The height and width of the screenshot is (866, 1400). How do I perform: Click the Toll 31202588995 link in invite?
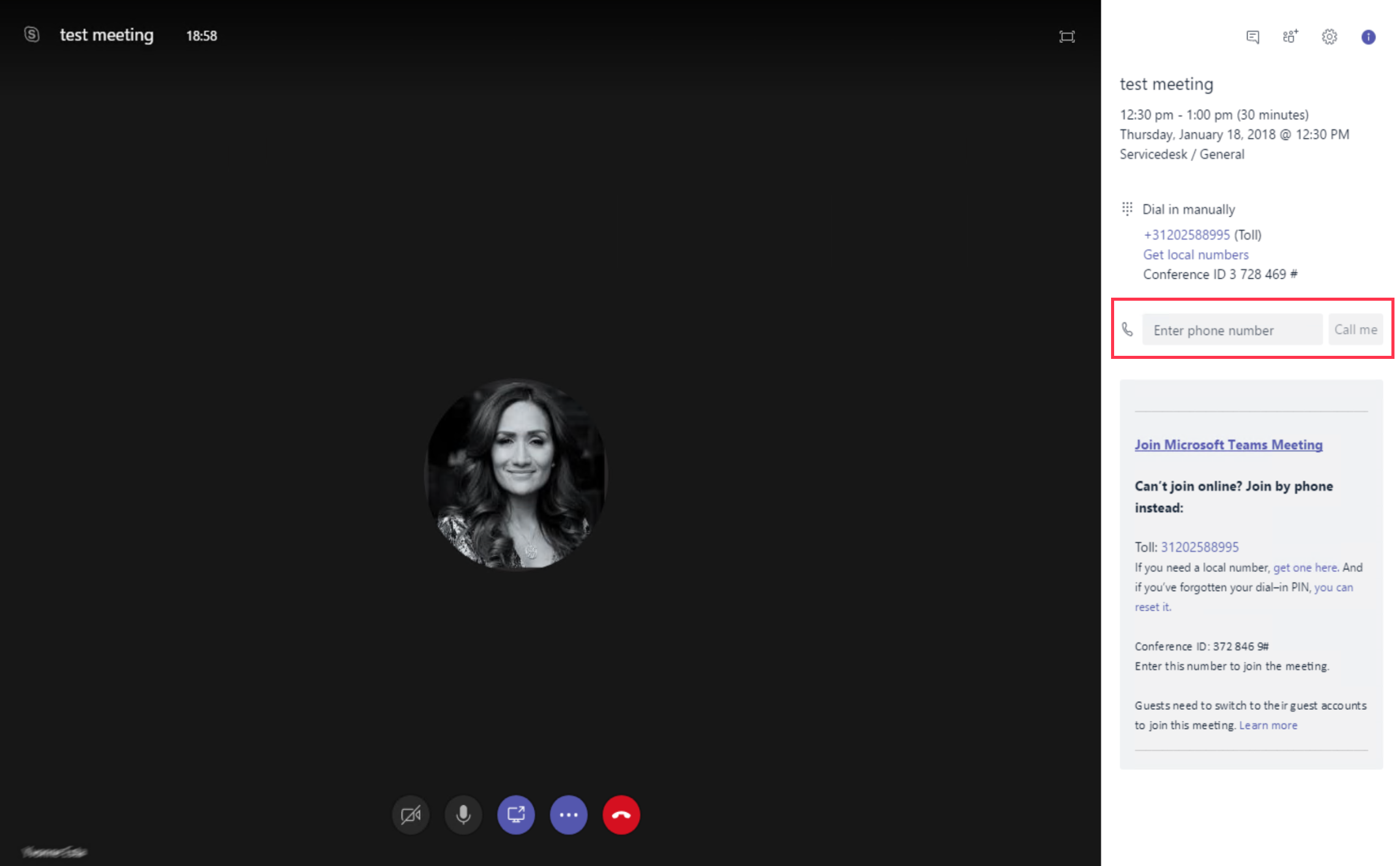pyautogui.click(x=1199, y=547)
